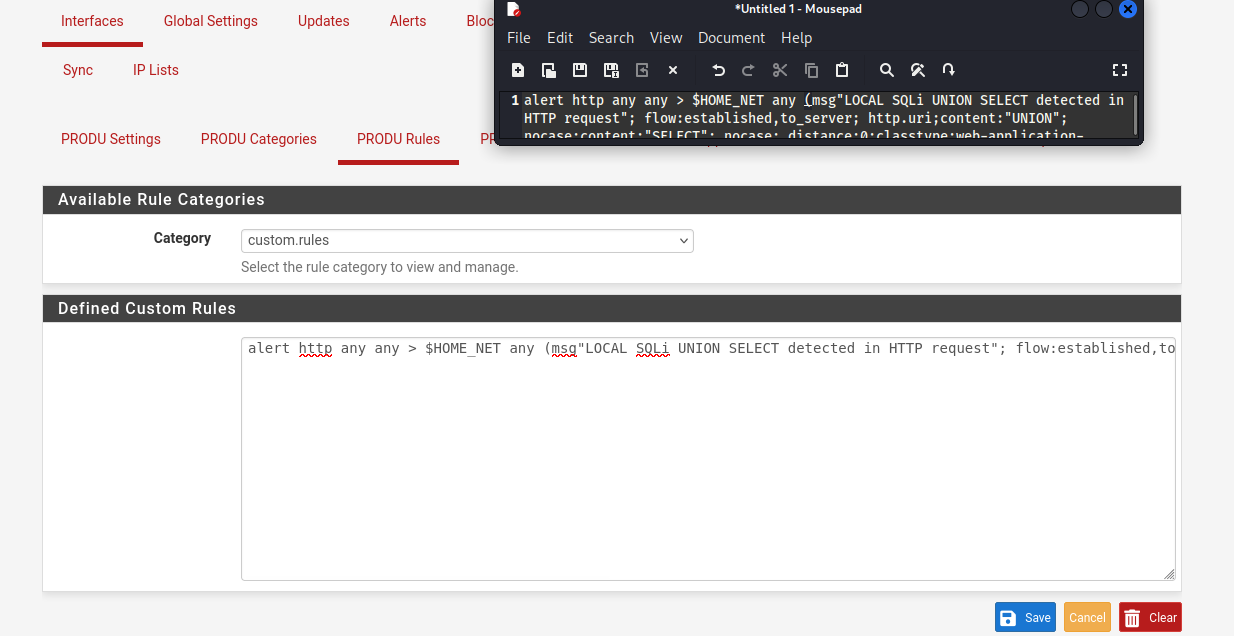1234x636 pixels.
Task: Cancel the custom rules edit
Action: [1087, 617]
